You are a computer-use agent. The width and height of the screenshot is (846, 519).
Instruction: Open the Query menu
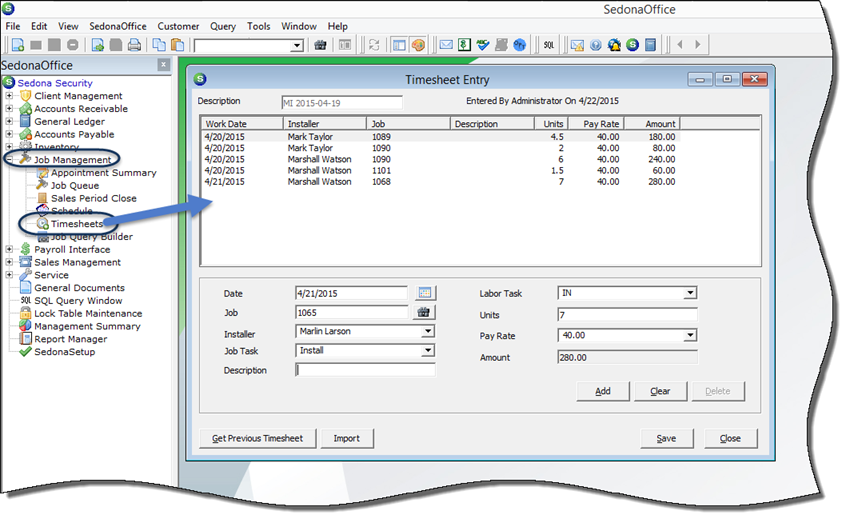click(x=223, y=26)
